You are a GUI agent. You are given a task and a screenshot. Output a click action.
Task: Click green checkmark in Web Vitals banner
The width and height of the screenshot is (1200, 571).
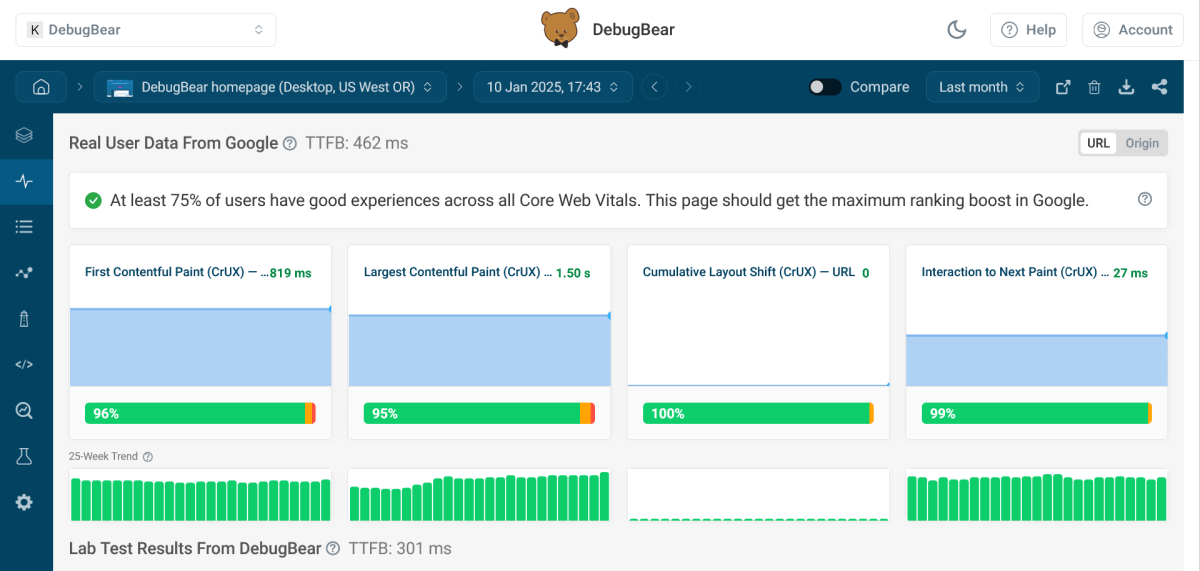pos(93,201)
